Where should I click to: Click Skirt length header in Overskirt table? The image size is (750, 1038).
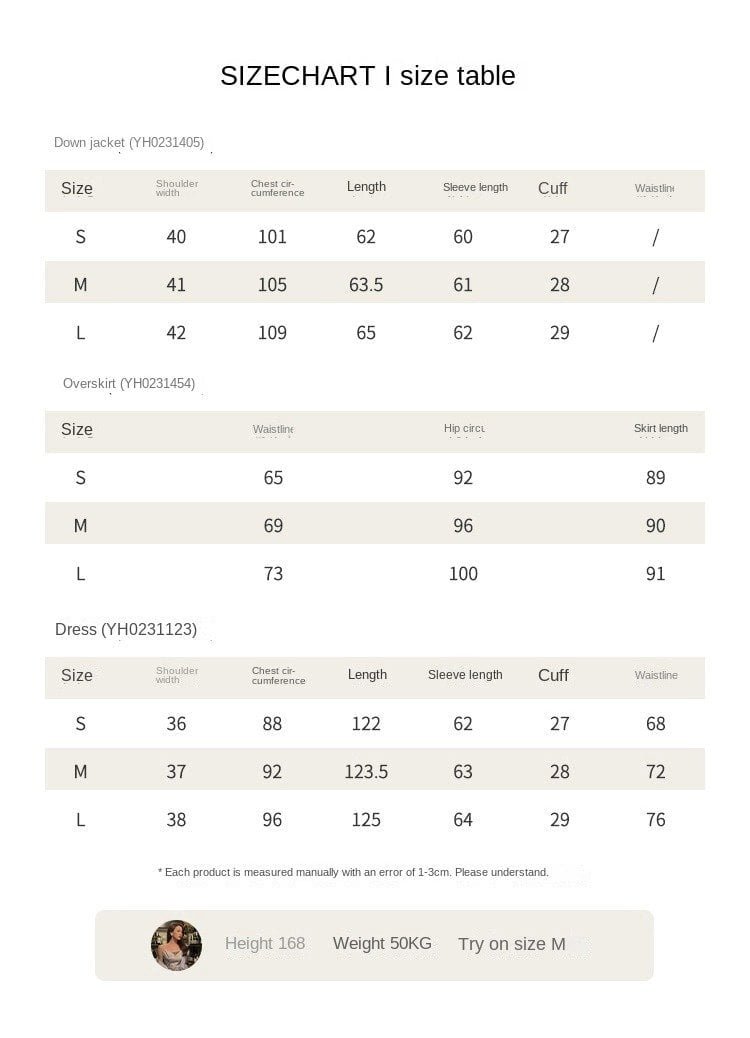[661, 428]
